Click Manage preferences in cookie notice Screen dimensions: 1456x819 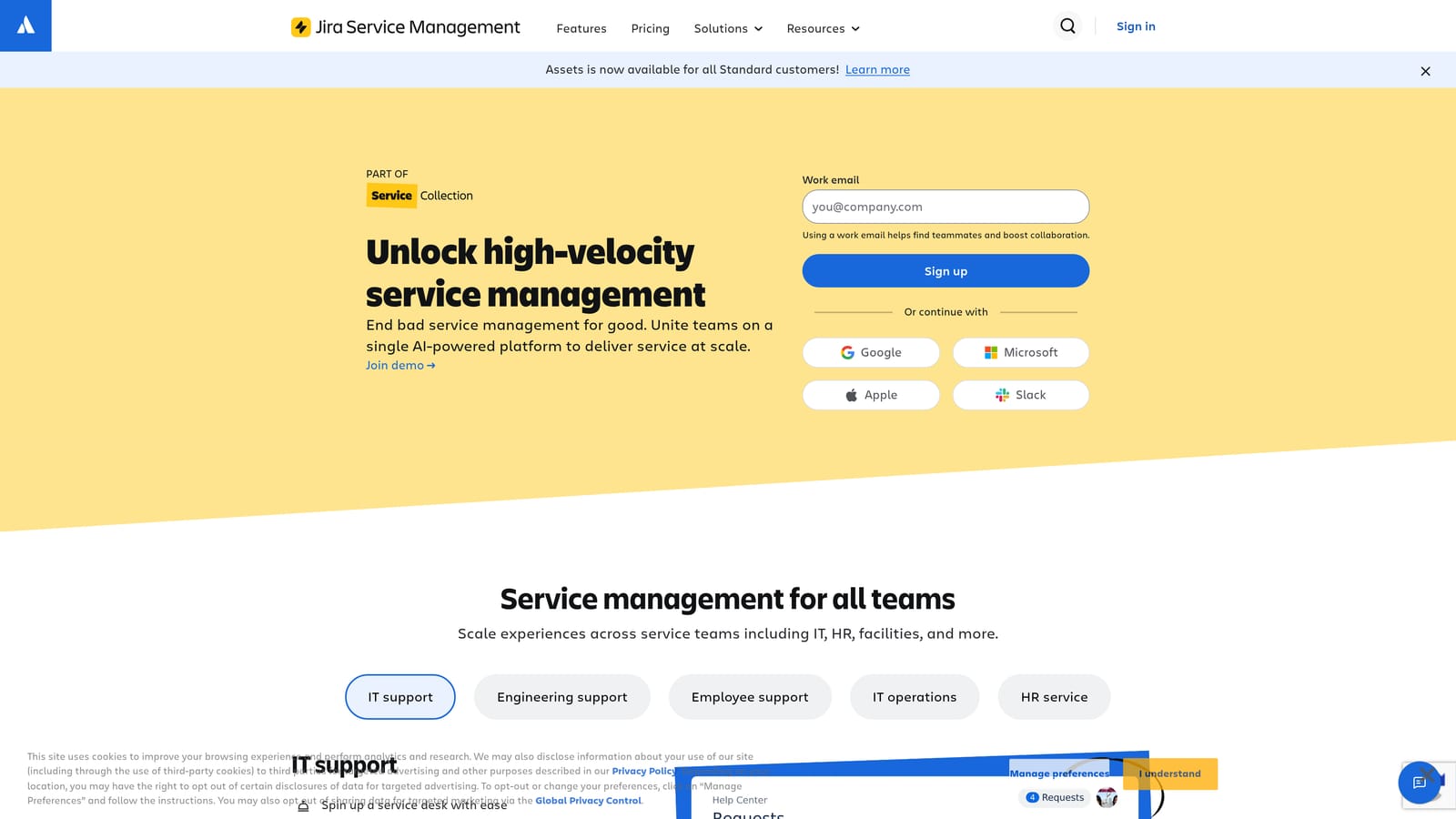(x=1059, y=773)
